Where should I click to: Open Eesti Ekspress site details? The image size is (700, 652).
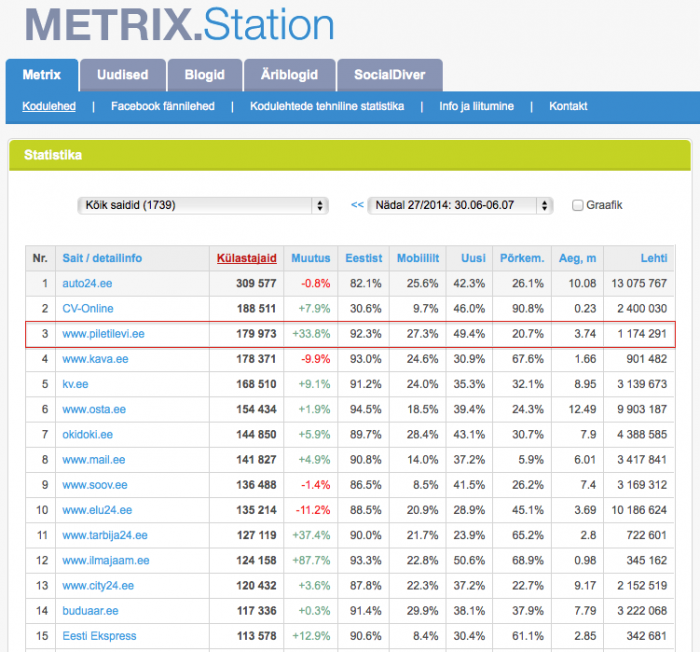[x=99, y=636]
